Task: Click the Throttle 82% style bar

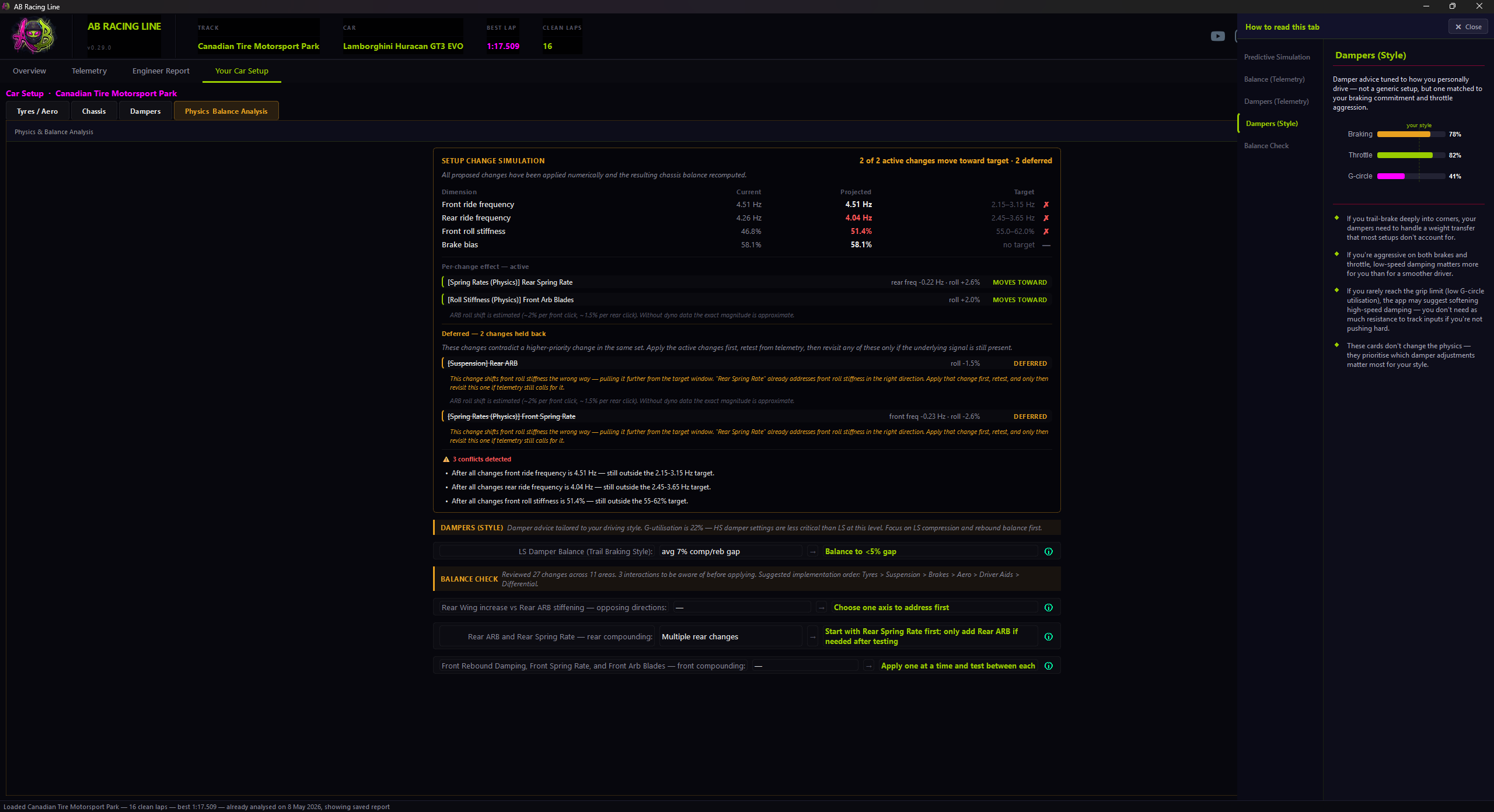Action: (1411, 155)
